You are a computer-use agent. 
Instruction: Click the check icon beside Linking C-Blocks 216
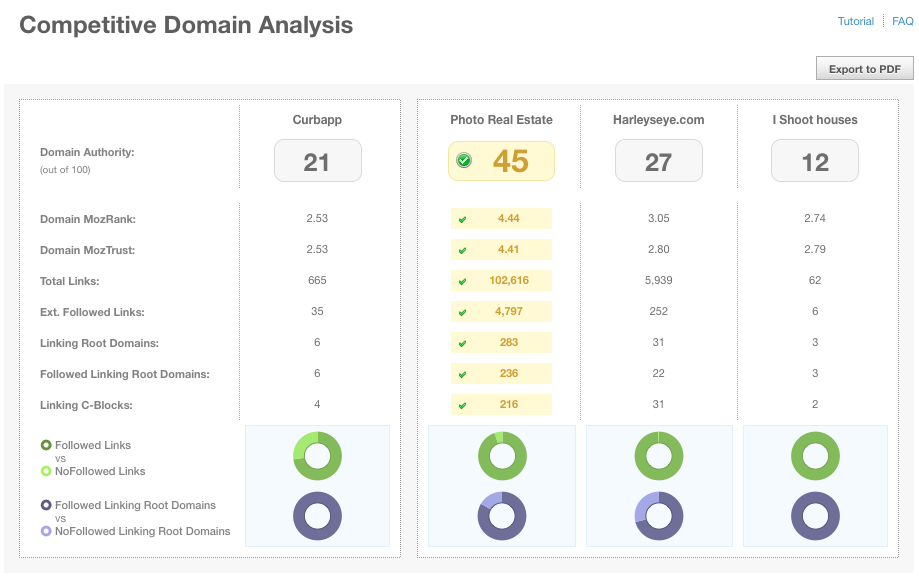[x=462, y=404]
